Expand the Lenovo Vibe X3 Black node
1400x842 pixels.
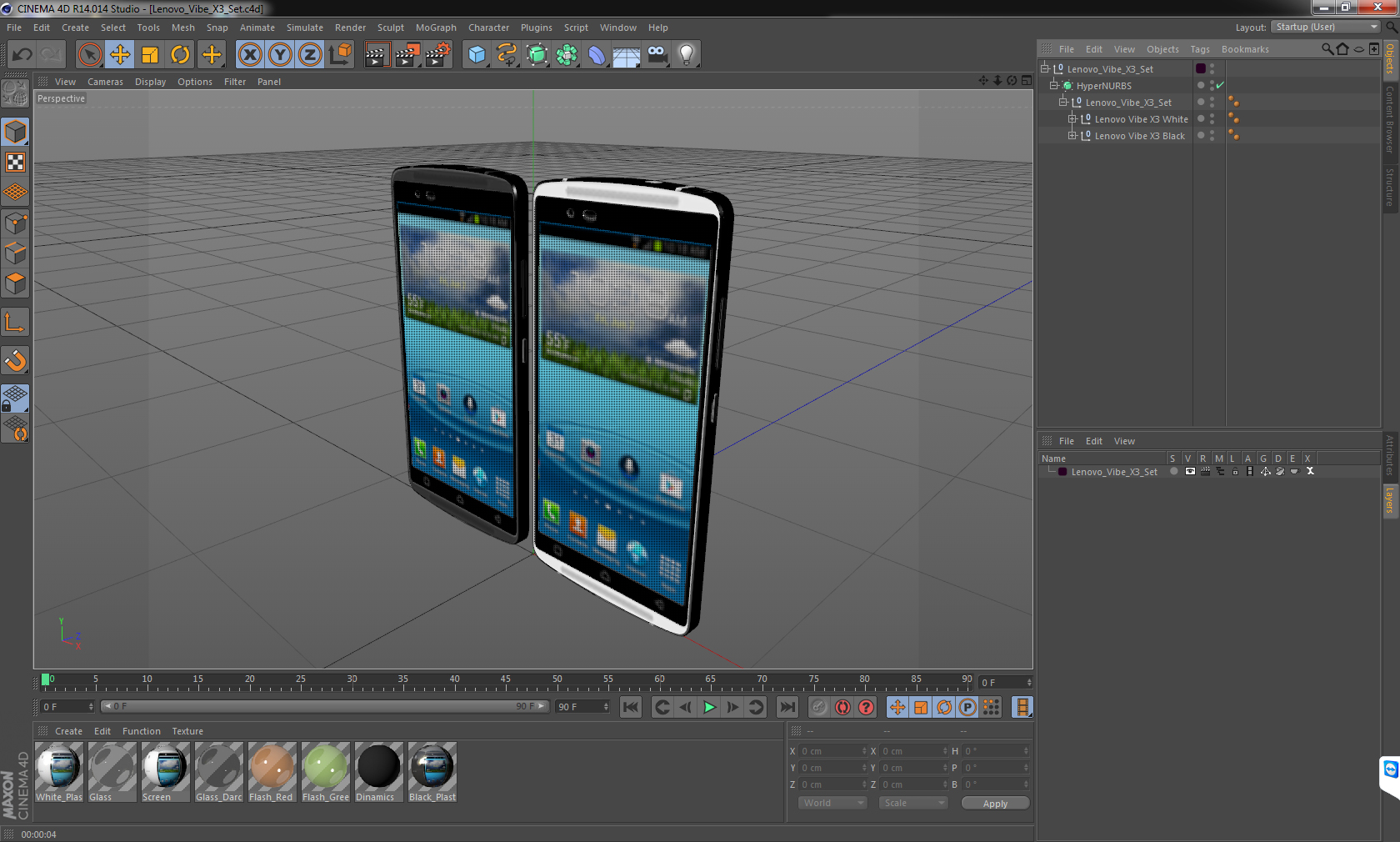(x=1072, y=135)
